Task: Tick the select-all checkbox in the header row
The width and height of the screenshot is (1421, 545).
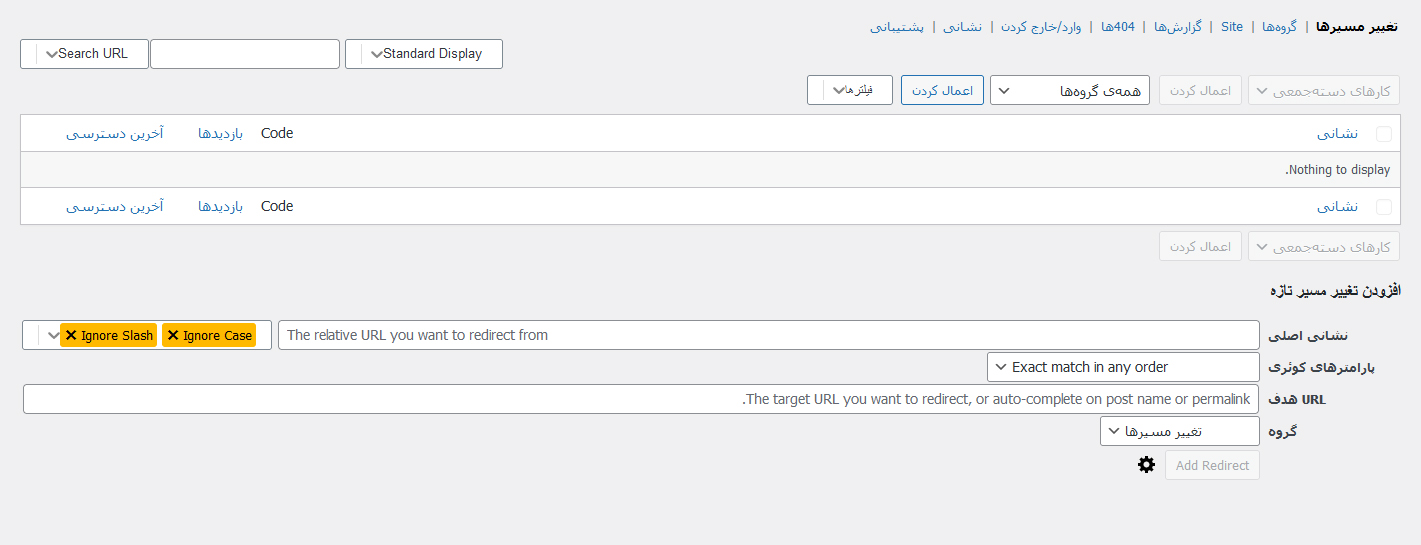Action: (x=1384, y=134)
